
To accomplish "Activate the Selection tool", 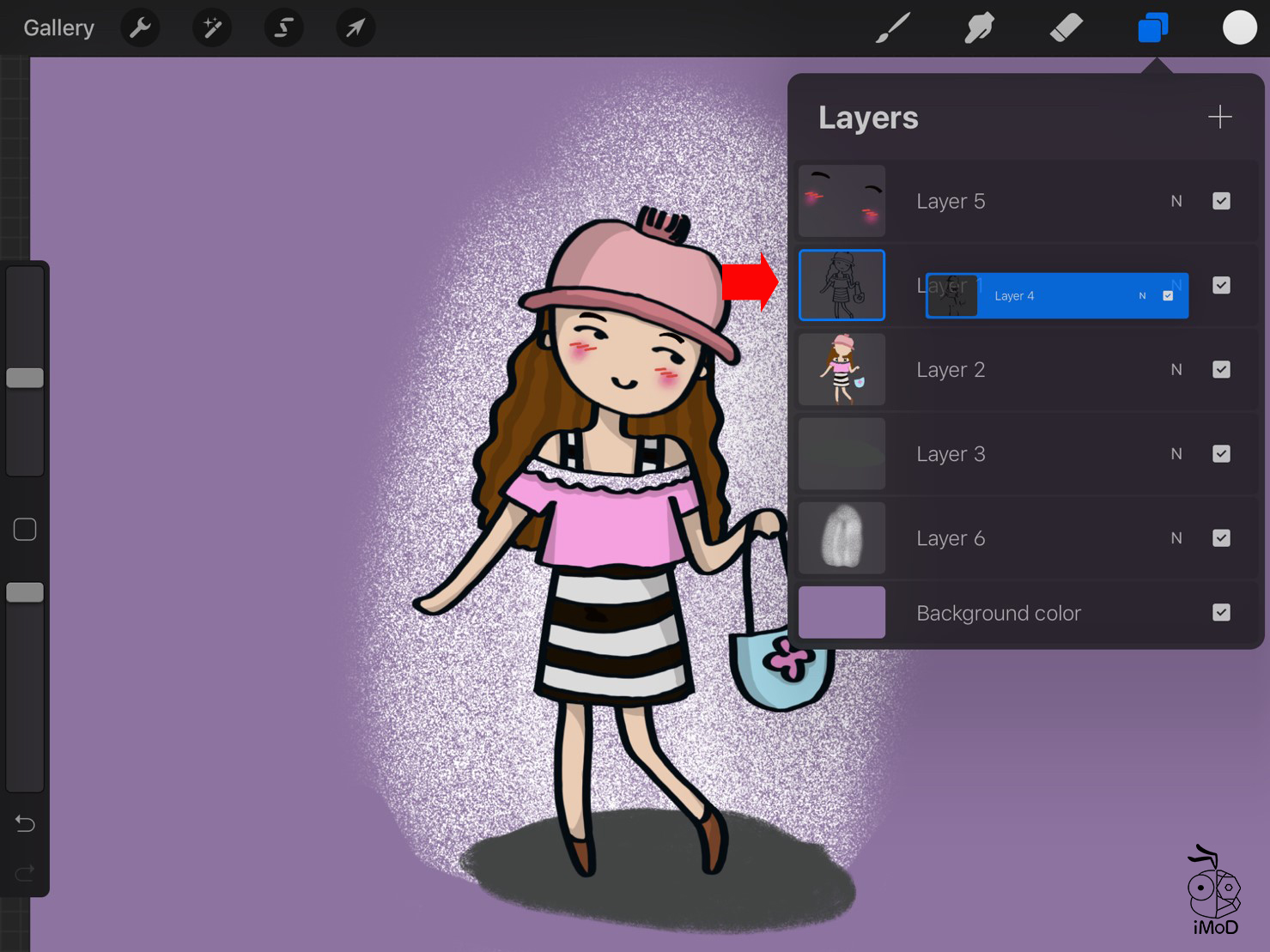I will click(x=283, y=28).
